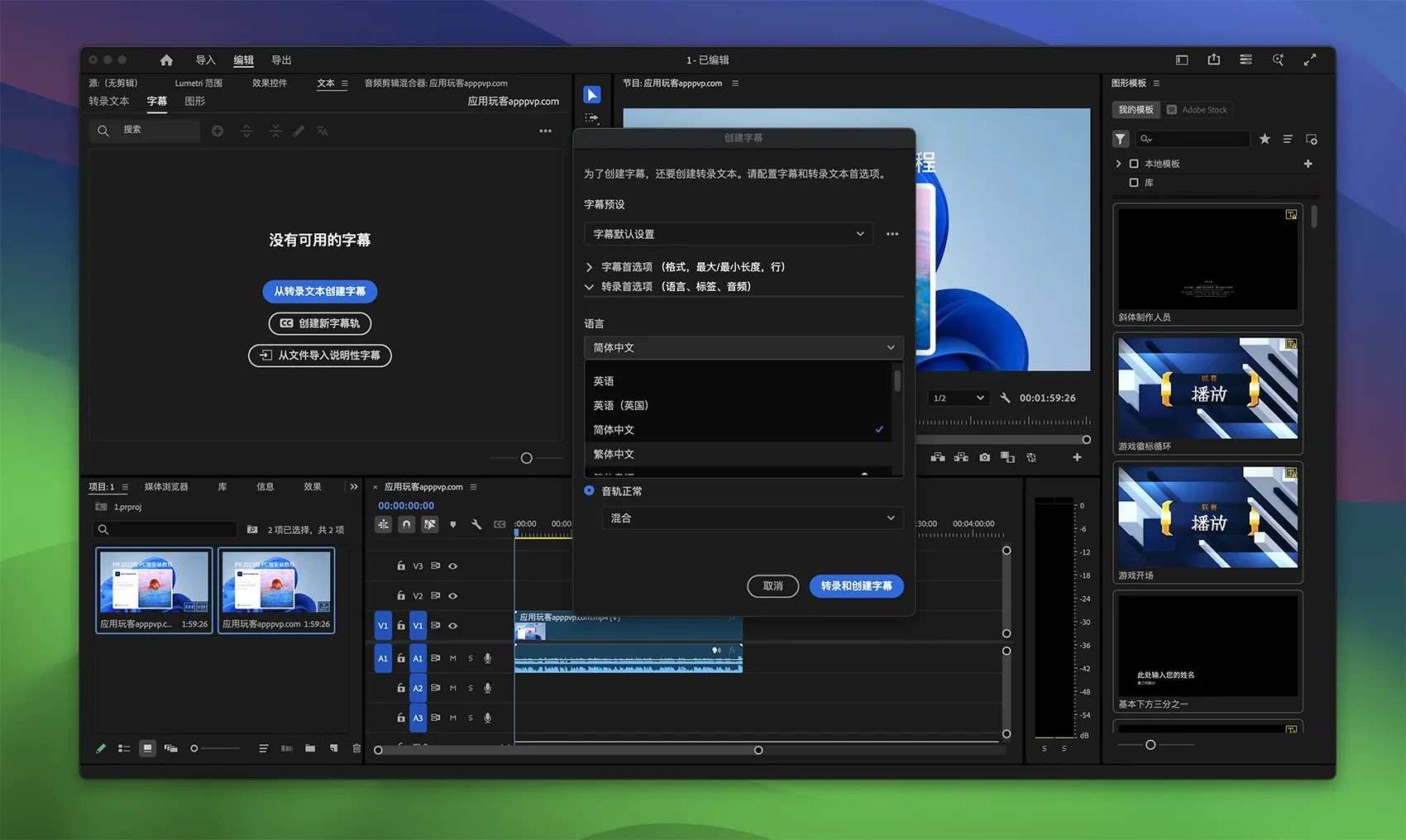
Task: Show hidden project panel tabs with chevrons
Action: (354, 486)
